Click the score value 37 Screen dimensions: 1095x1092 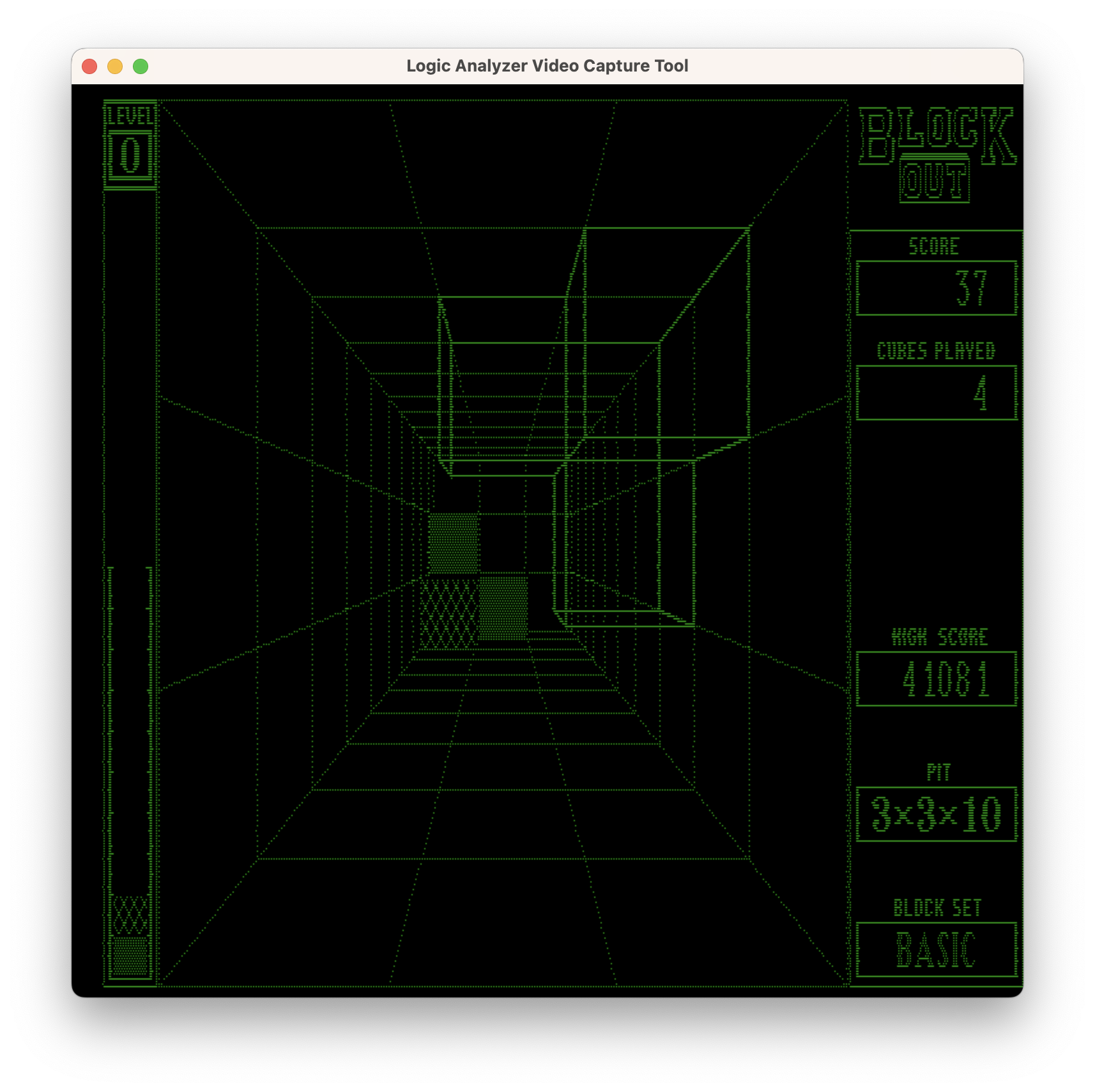point(972,288)
